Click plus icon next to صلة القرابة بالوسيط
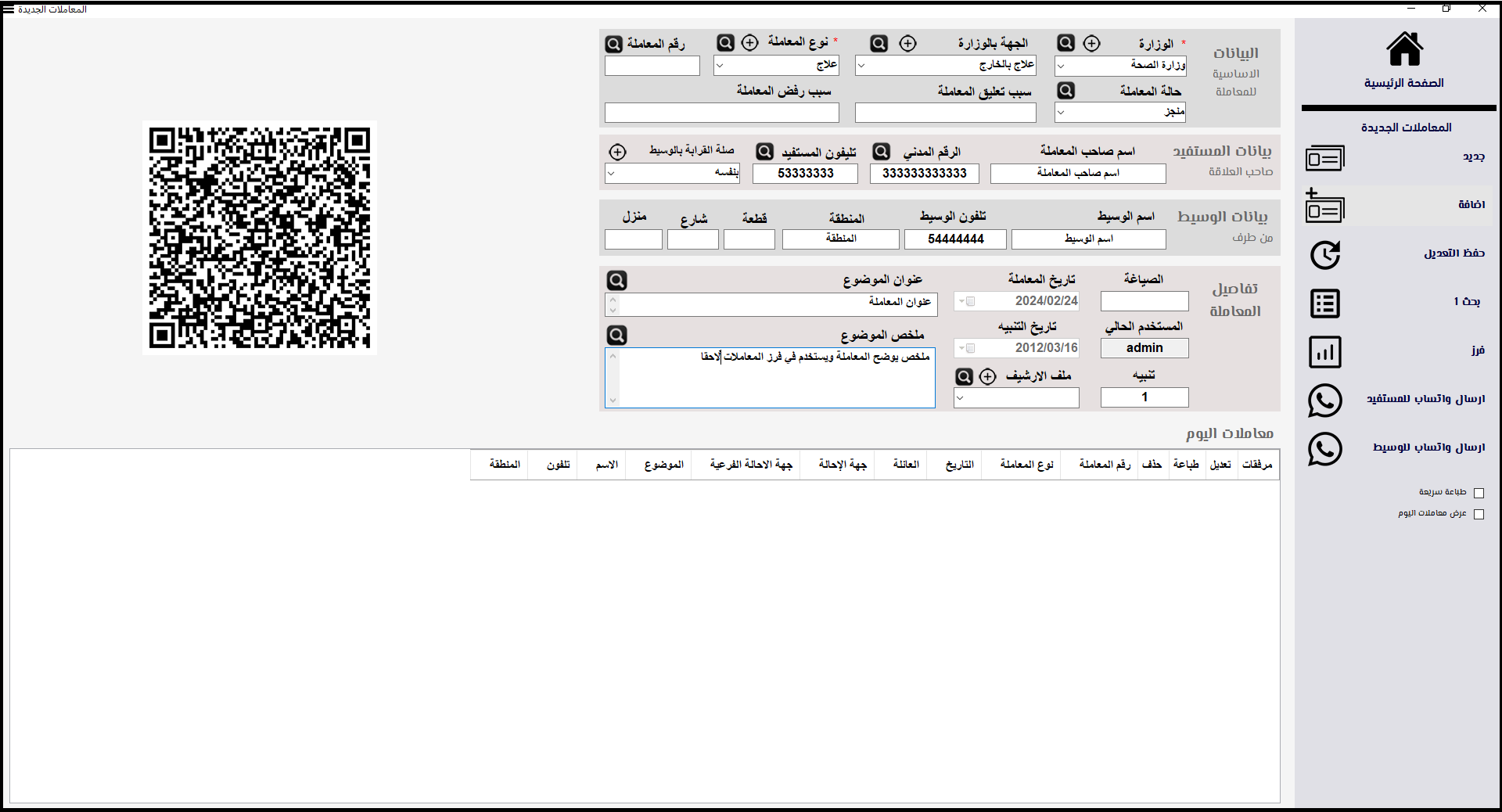Image resolution: width=1502 pixels, height=812 pixels. tap(617, 151)
